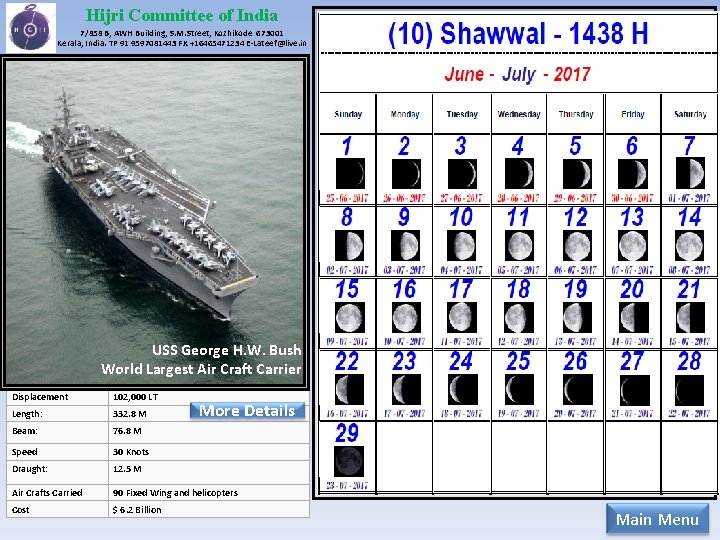Select the moon image under day 27

pyautogui.click(x=635, y=390)
